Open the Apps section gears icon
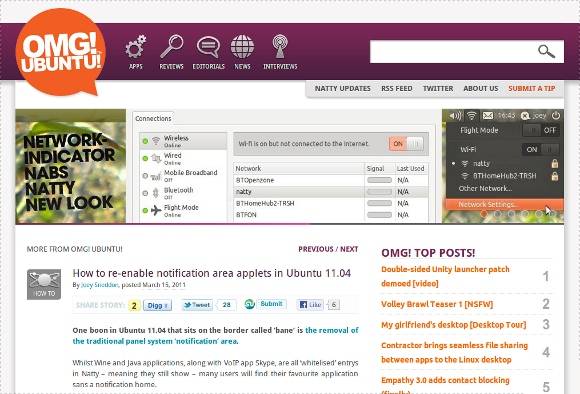The width and height of the screenshot is (580, 394). coord(136,47)
